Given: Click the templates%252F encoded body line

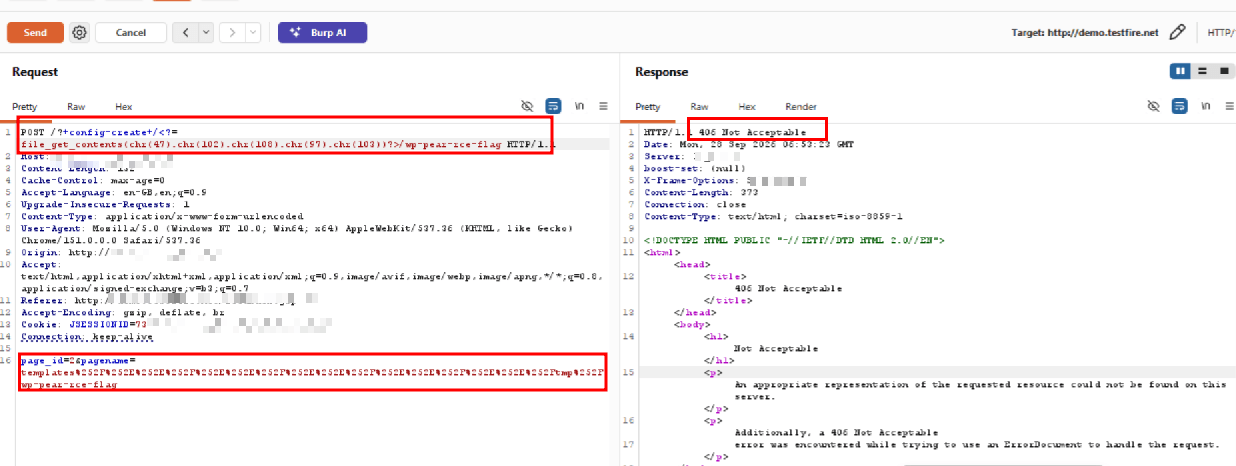Looking at the screenshot, I should pos(312,371).
